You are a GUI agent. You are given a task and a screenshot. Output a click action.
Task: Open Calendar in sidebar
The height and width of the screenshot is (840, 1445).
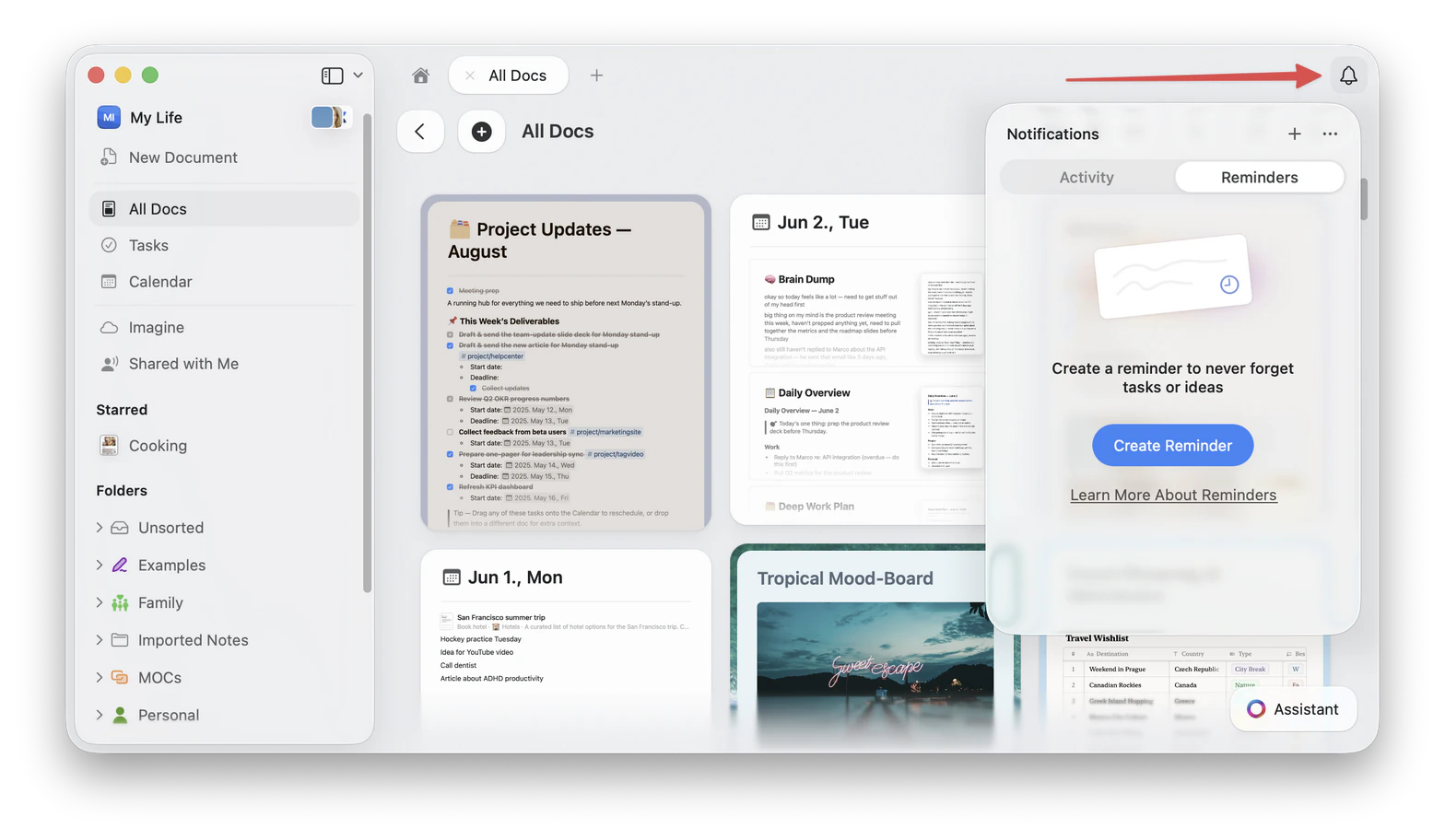[x=224, y=282]
